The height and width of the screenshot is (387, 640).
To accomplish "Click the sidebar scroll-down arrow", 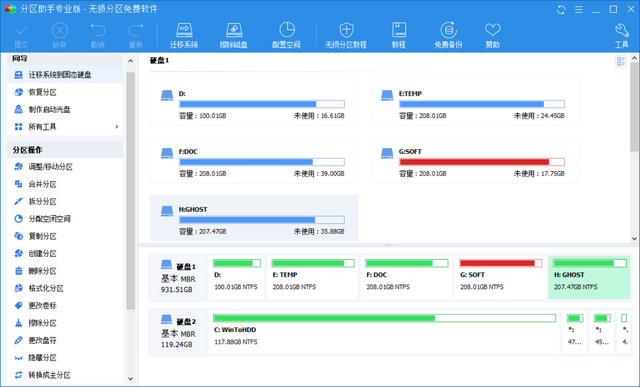I will click(131, 379).
